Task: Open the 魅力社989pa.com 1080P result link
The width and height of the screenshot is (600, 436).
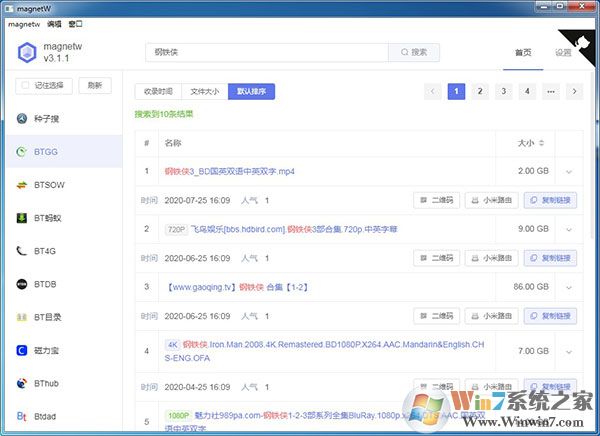Action: [325, 421]
